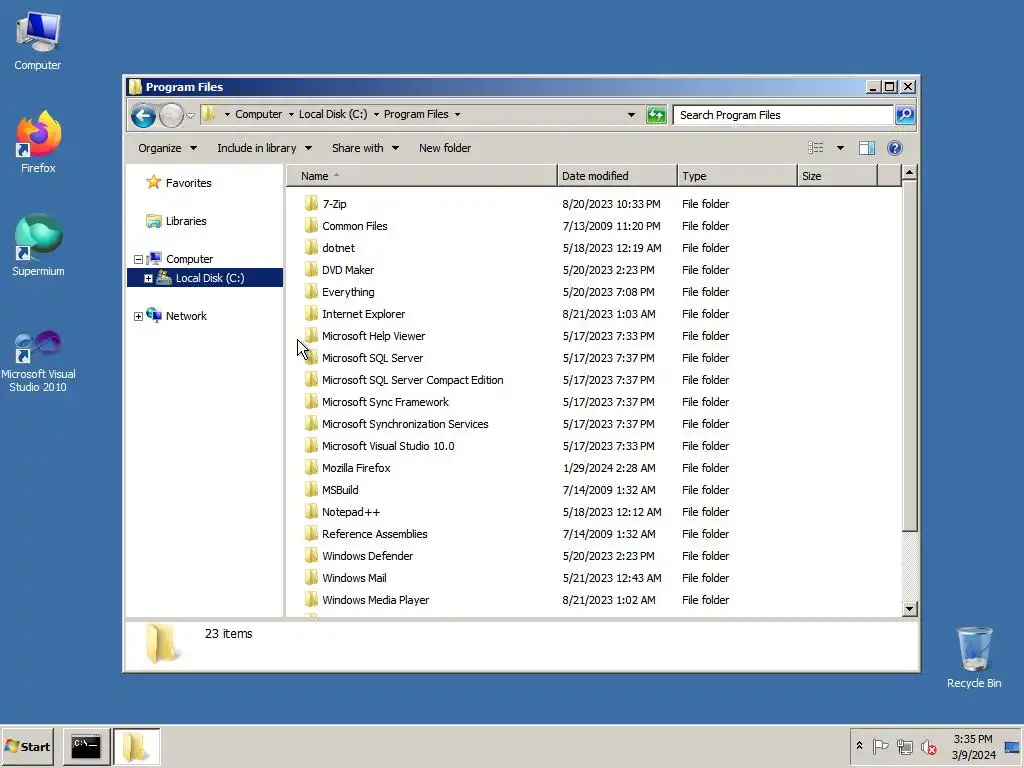Click the Explorer folder taskbar button

tap(136, 746)
